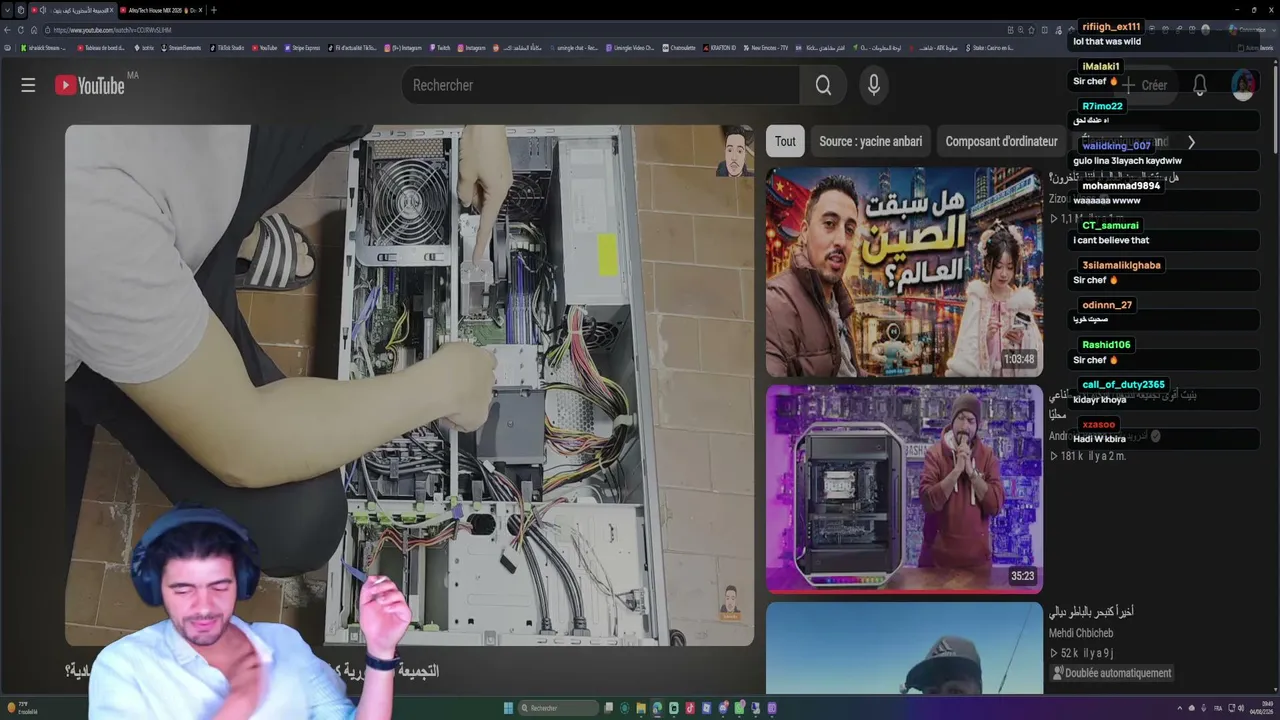Start voice search with microphone icon
The image size is (1280, 720).
pyautogui.click(x=874, y=85)
